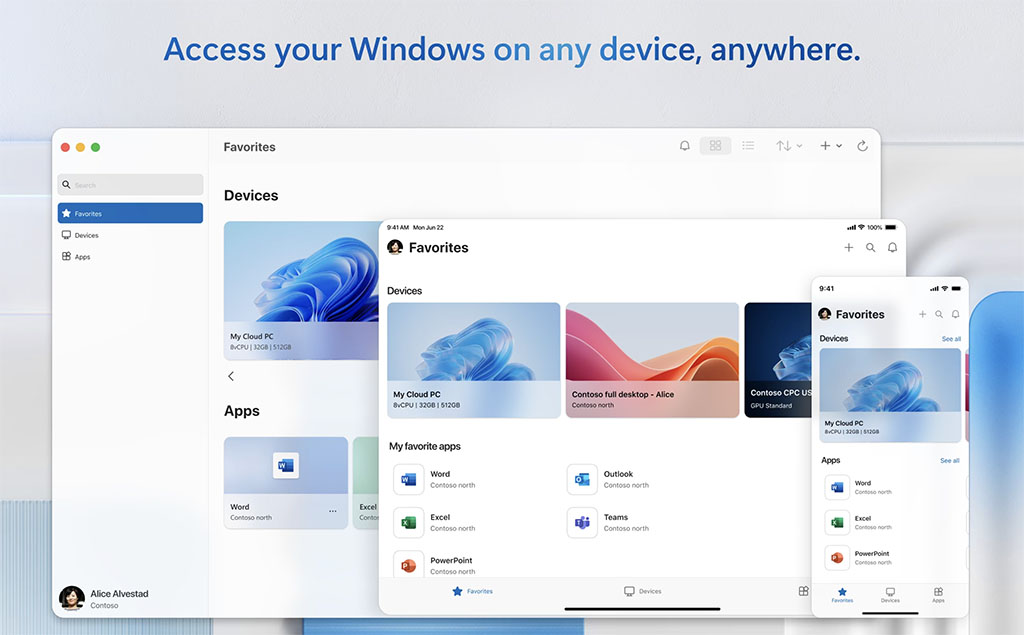Select Devices tab in phone bottom bar
Viewport: 1024px width, 635px height.
point(890,594)
